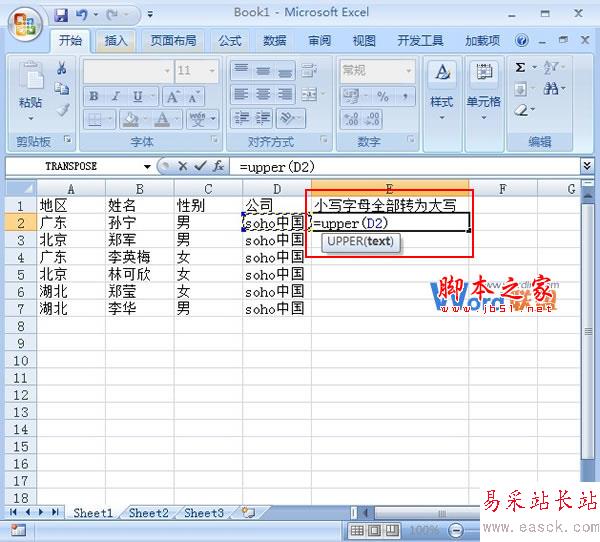This screenshot has height=542, width=600.
Task: Toggle Bold formatting
Action: (94, 96)
